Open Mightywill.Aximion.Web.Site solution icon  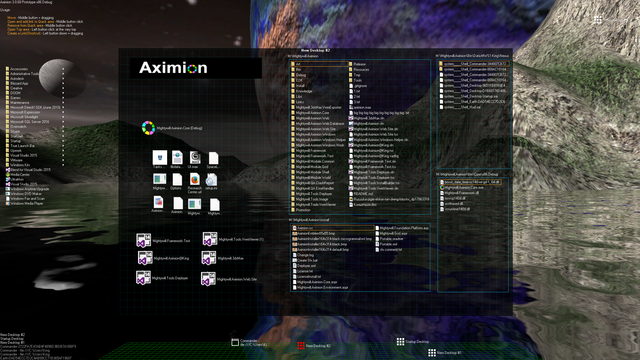[x=208, y=279]
